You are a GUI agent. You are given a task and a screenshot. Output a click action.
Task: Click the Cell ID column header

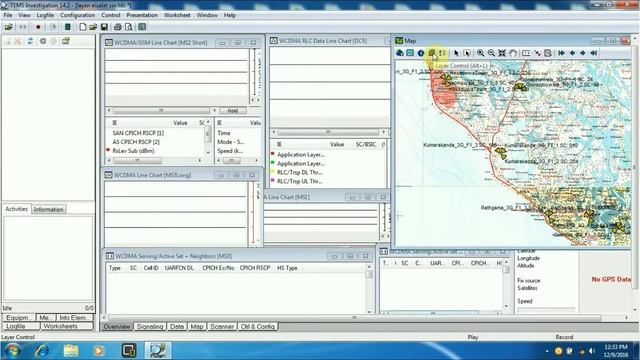[151, 268]
